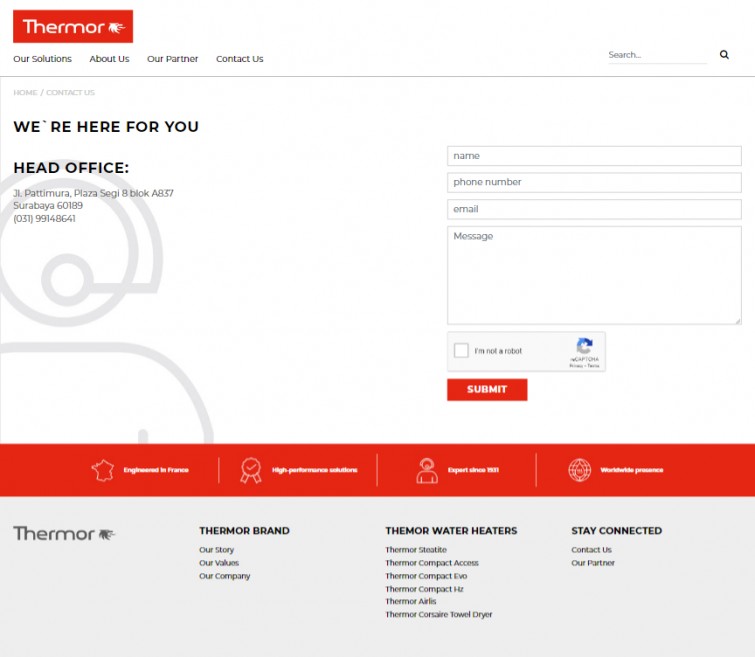This screenshot has height=657, width=755.
Task: Open Contact Us under Stay Connected
Action: click(591, 550)
